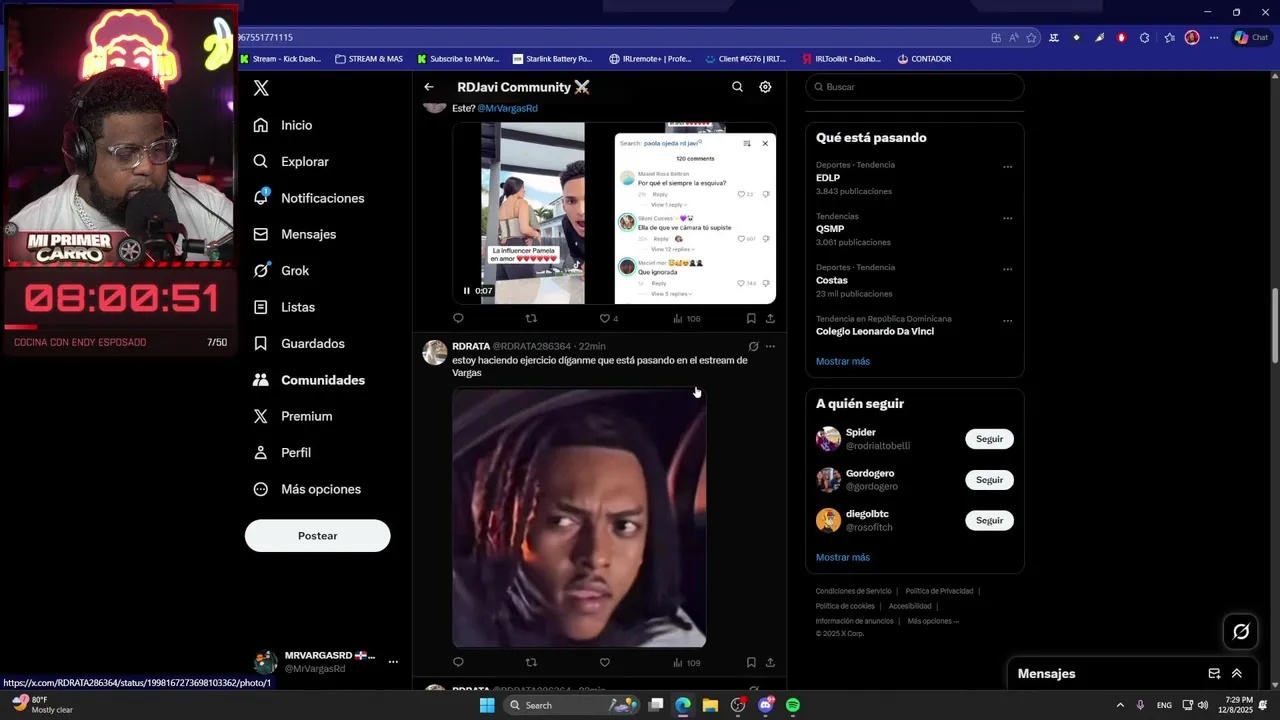Follow diegolbtc account
Viewport: 1280px width, 720px height.
point(989,520)
